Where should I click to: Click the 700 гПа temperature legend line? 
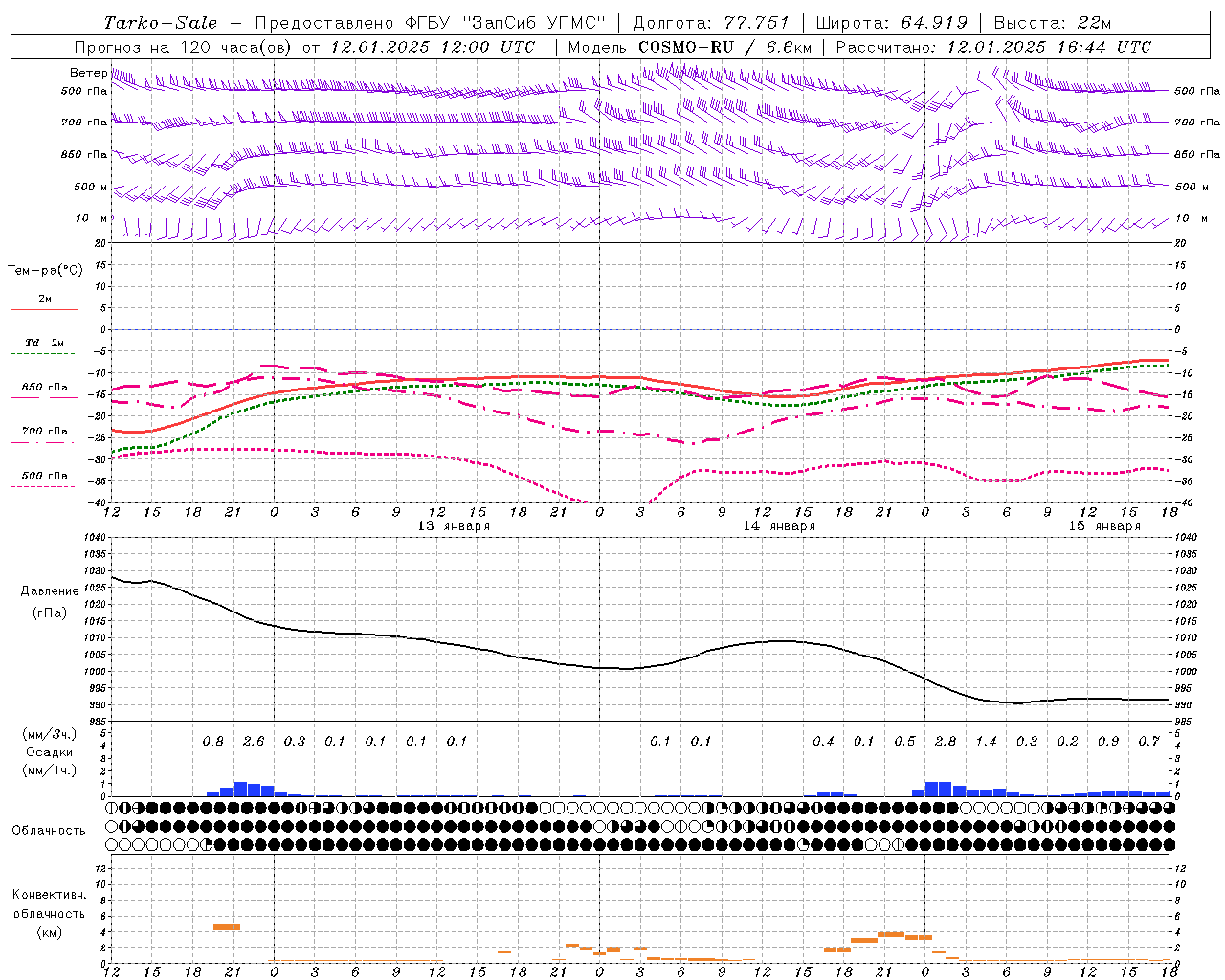(44, 443)
